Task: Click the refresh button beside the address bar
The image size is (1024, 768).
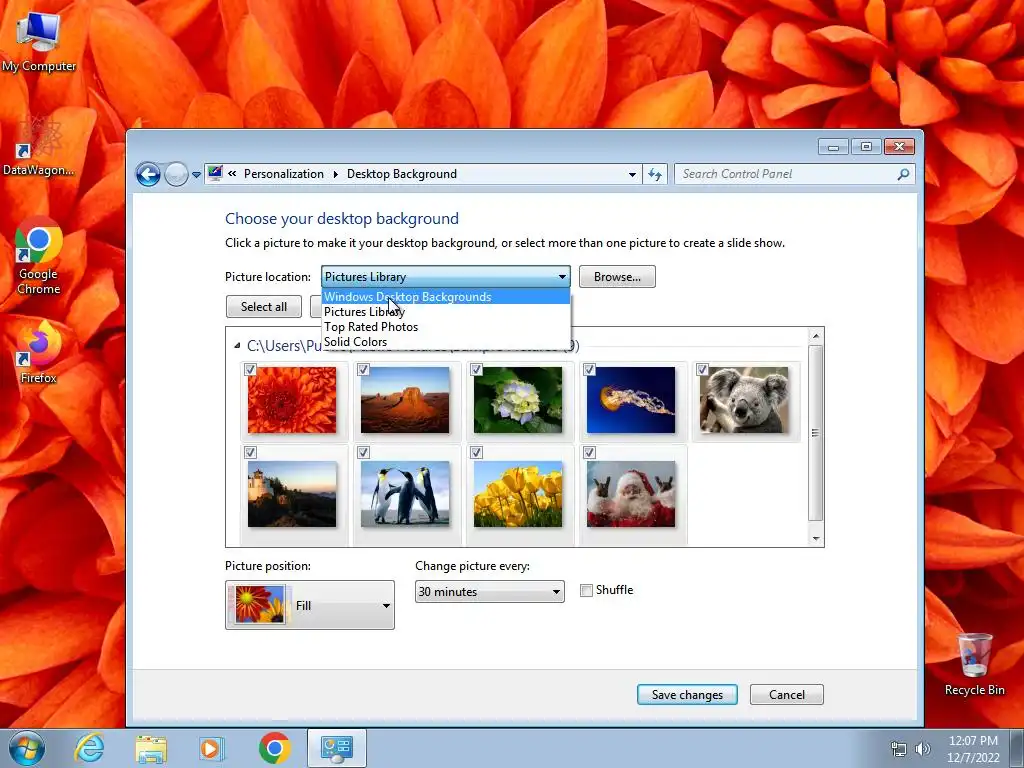Action: tap(655, 174)
